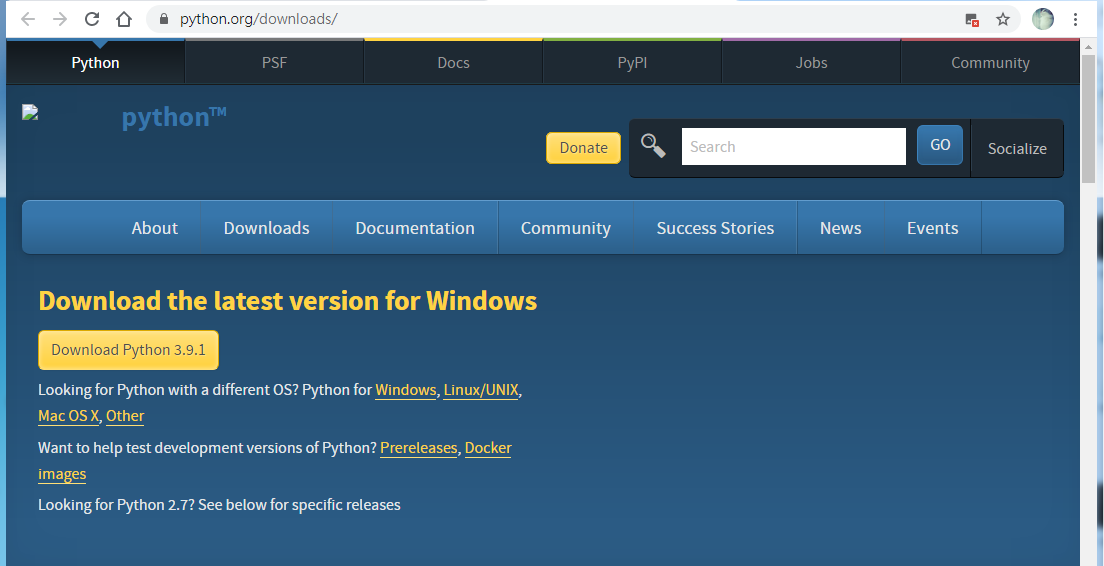Image resolution: width=1104 pixels, height=566 pixels.
Task: Bookmark page with star icon
Action: pyautogui.click(x=1003, y=20)
